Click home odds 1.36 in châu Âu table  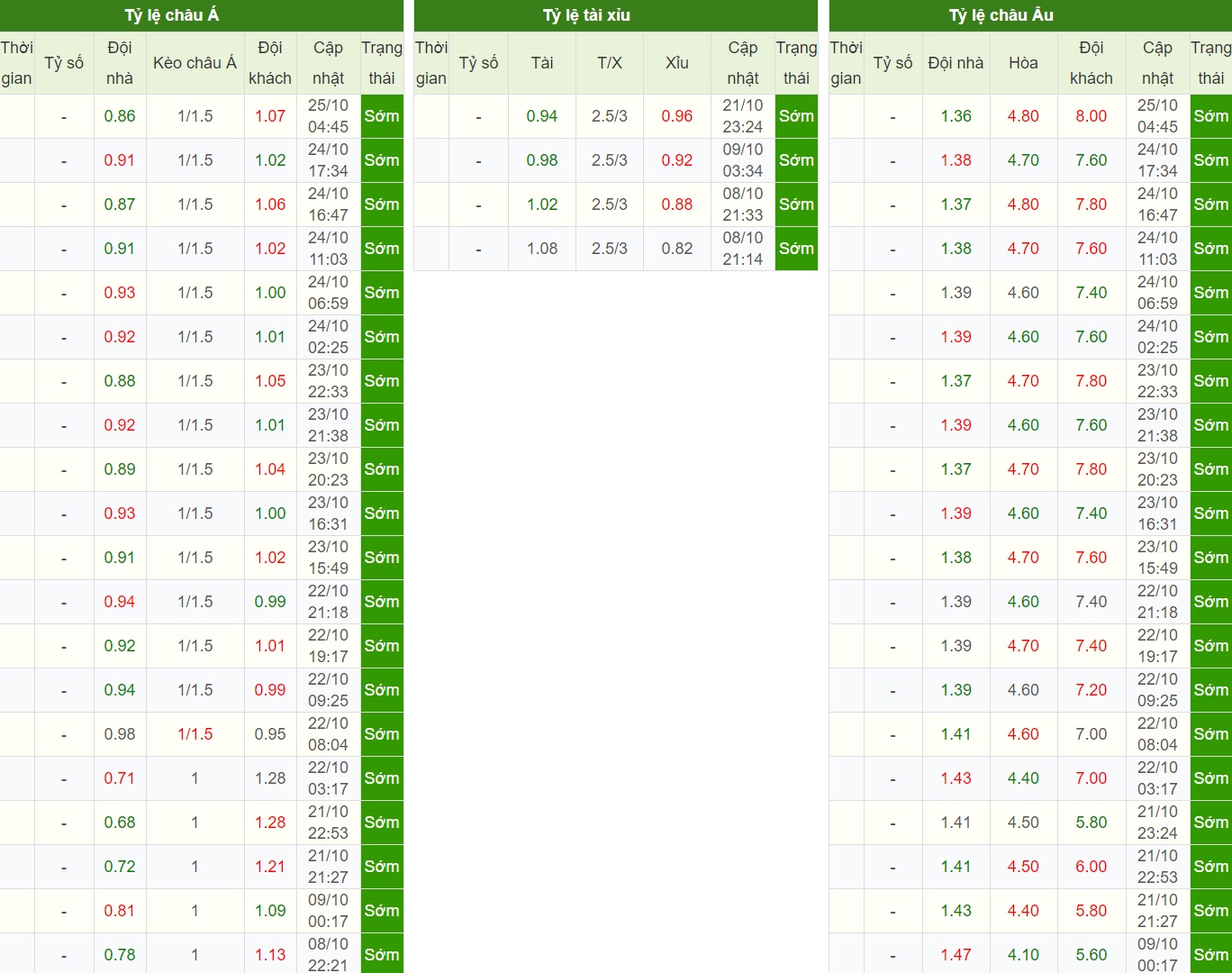click(x=956, y=116)
